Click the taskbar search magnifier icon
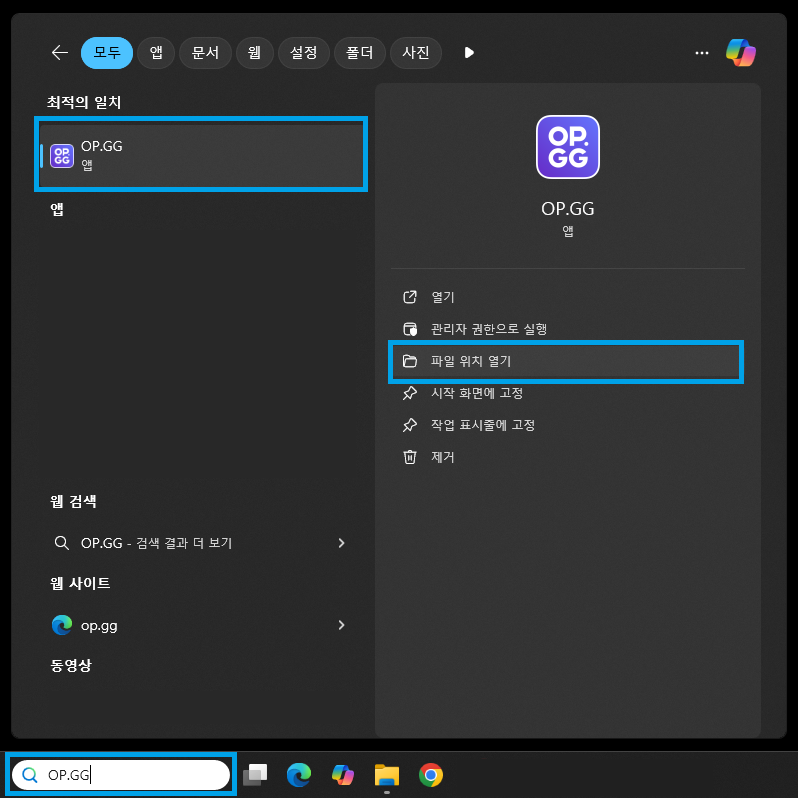The height and width of the screenshot is (798, 798). point(30,775)
